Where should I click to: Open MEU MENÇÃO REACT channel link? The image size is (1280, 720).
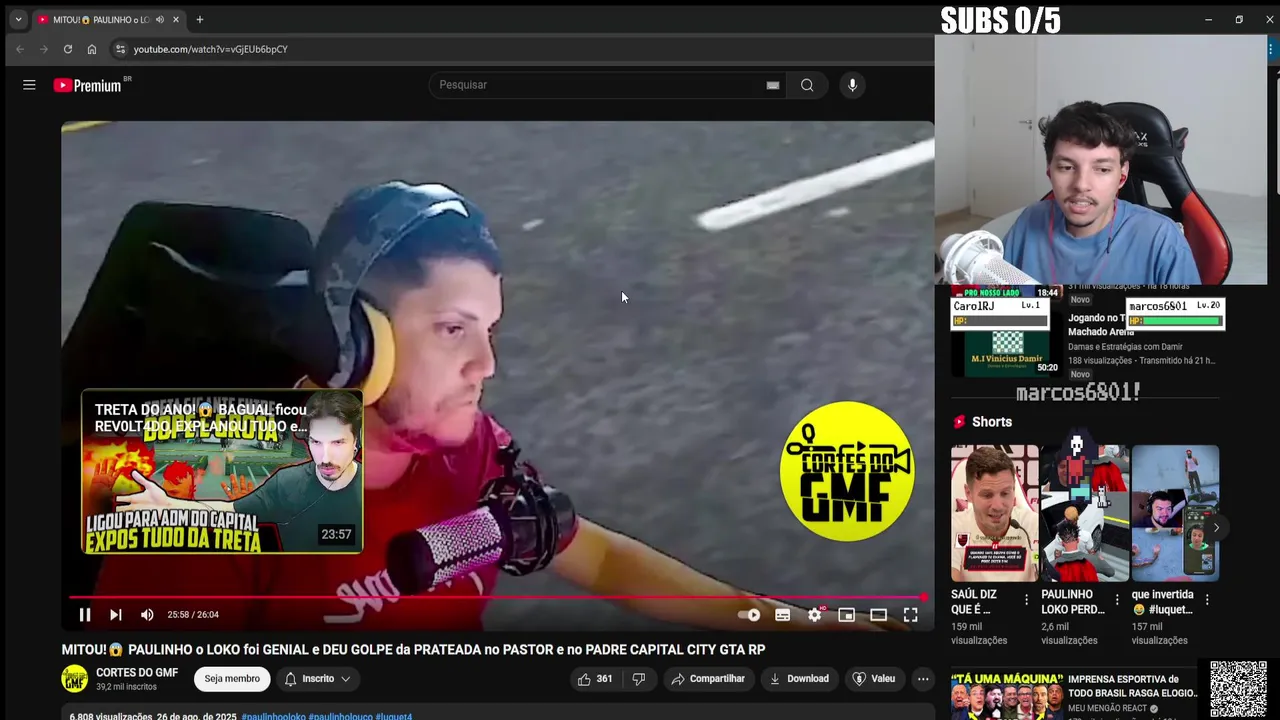tap(1107, 709)
